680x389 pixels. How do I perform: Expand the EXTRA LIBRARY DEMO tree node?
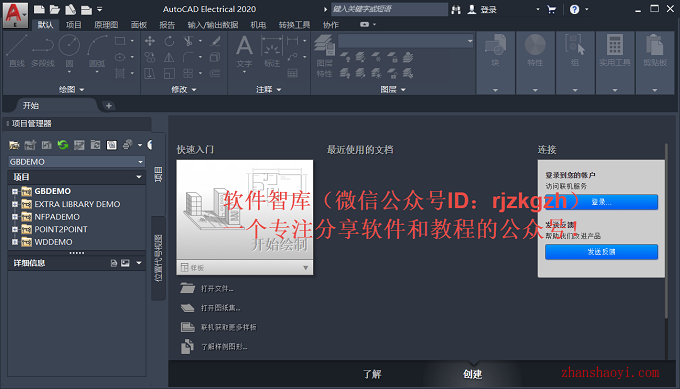[15, 204]
